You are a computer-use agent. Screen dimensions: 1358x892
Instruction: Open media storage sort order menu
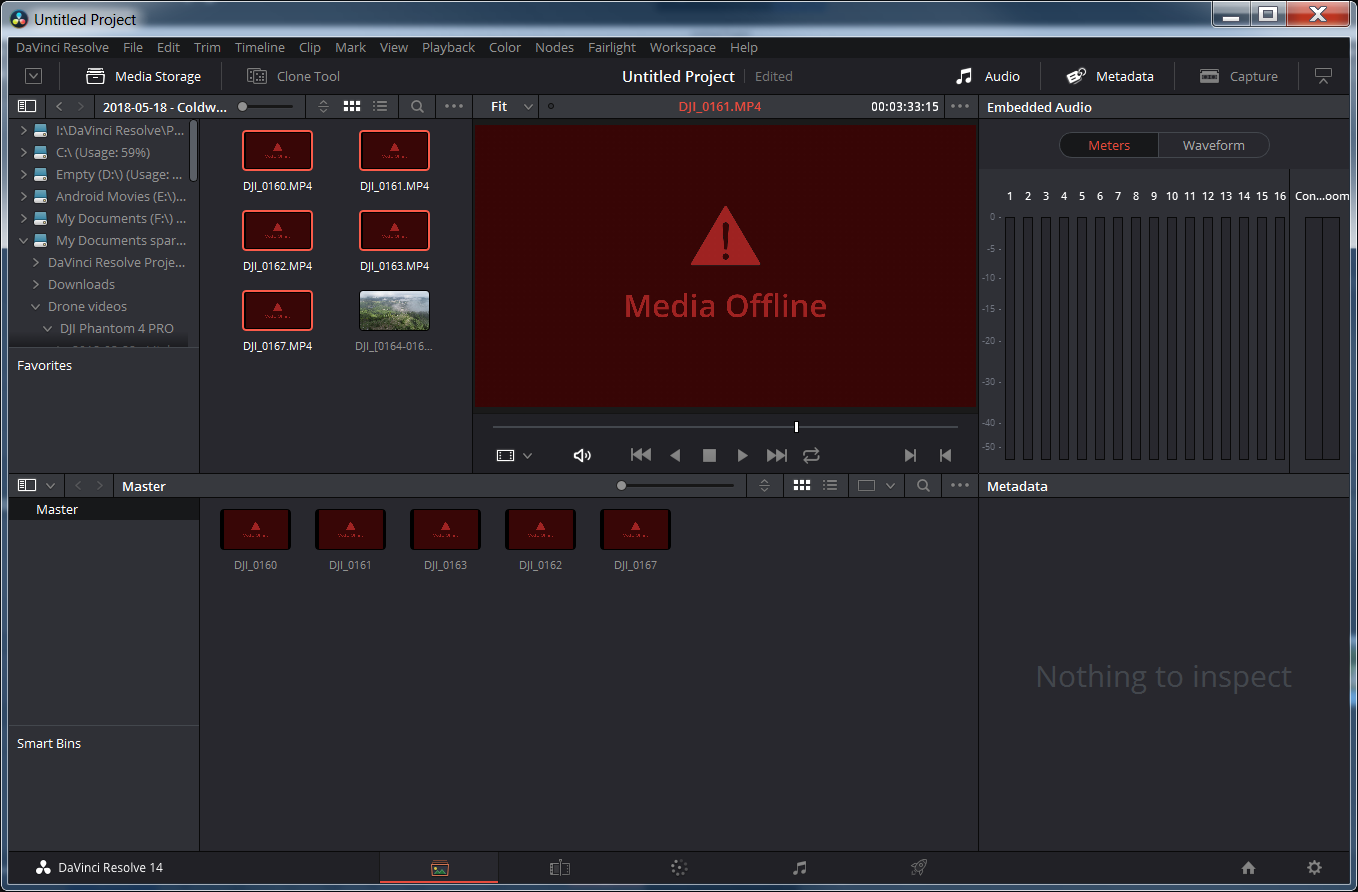coord(323,106)
